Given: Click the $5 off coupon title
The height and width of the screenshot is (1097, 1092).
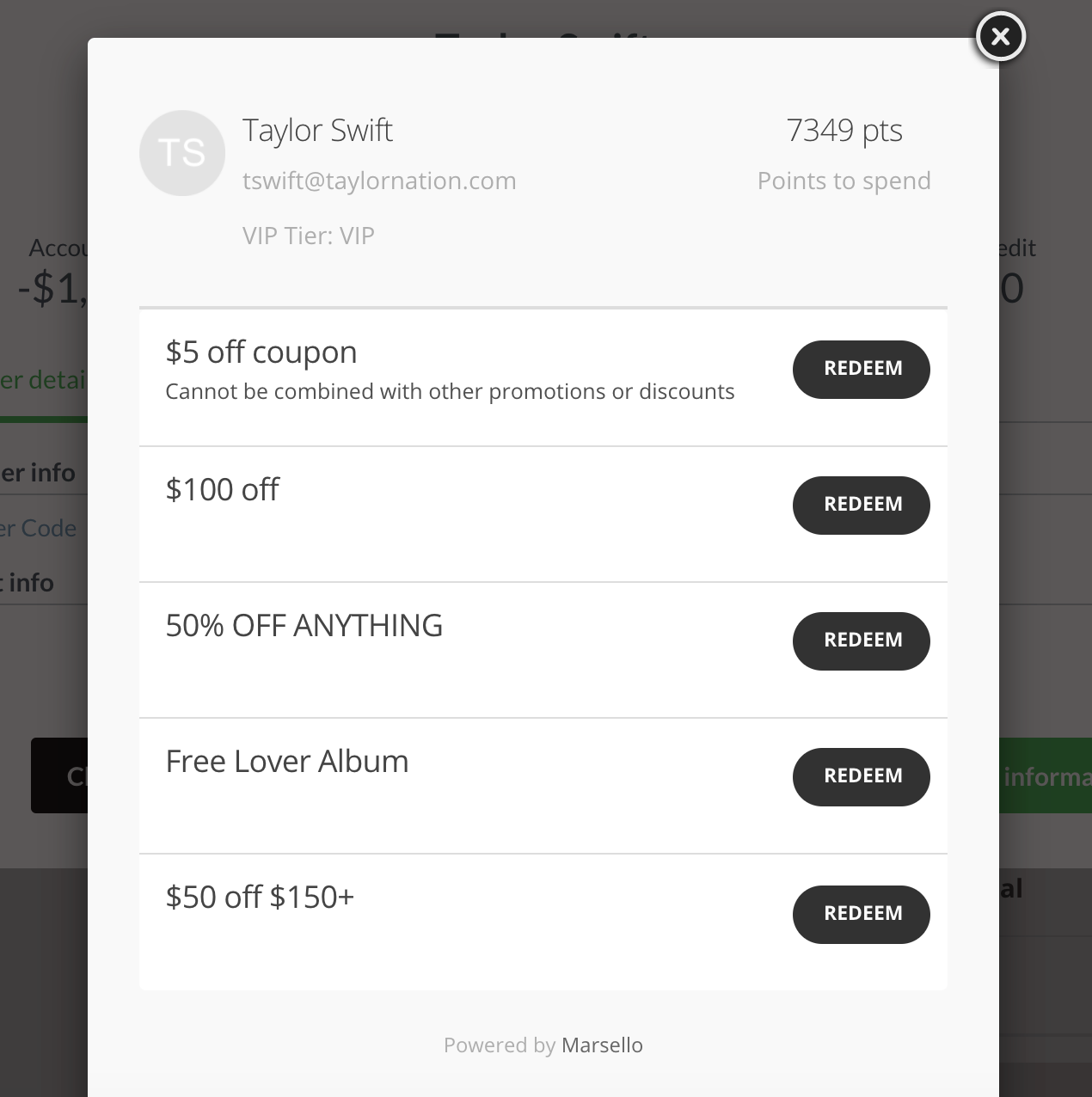Looking at the screenshot, I should [x=261, y=352].
